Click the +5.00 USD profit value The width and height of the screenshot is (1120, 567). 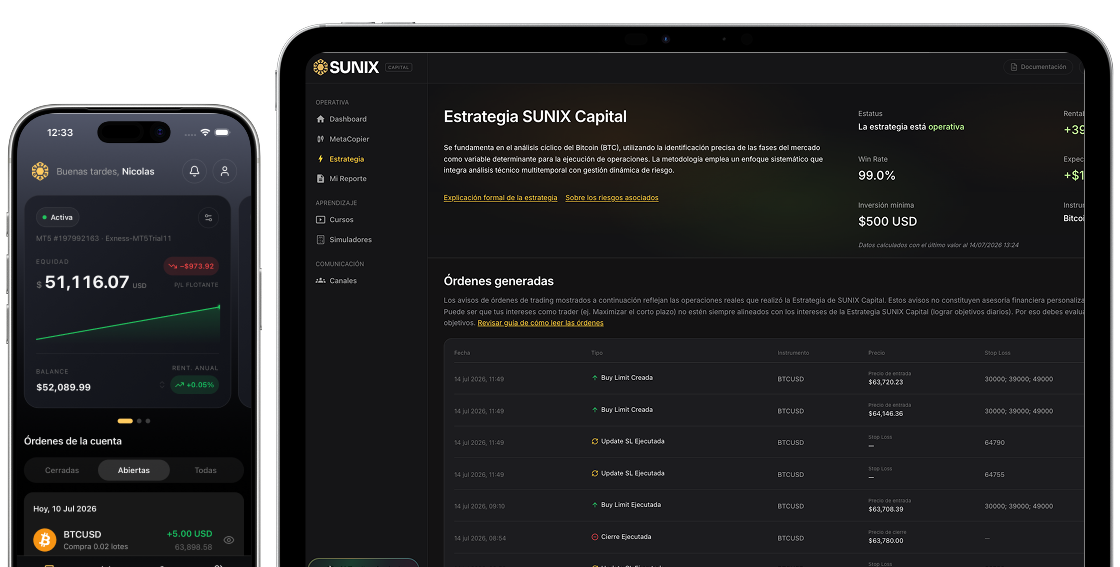coord(189,534)
